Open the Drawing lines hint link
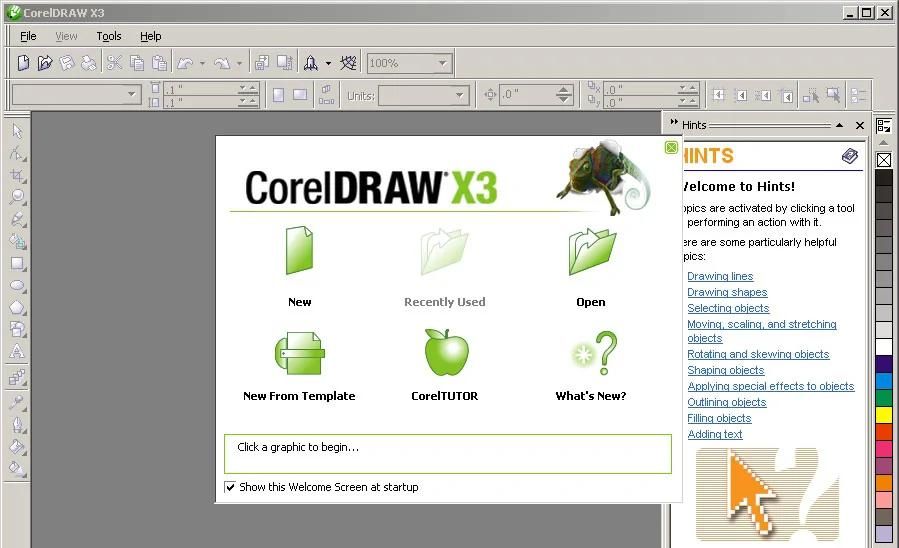The height and width of the screenshot is (548, 899). [x=720, y=276]
